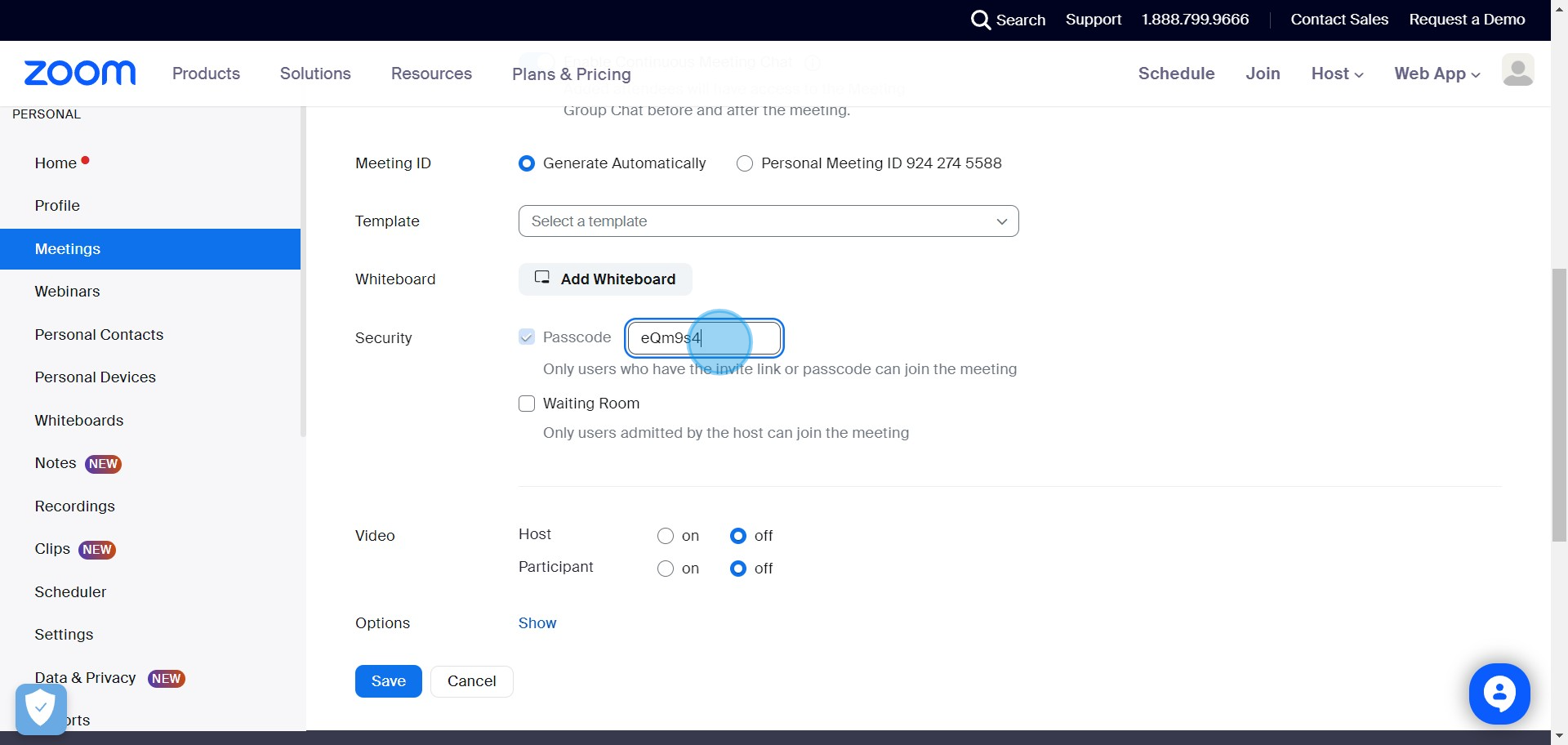This screenshot has width=1568, height=745.
Task: Open the Select a template dropdown
Action: pos(768,221)
